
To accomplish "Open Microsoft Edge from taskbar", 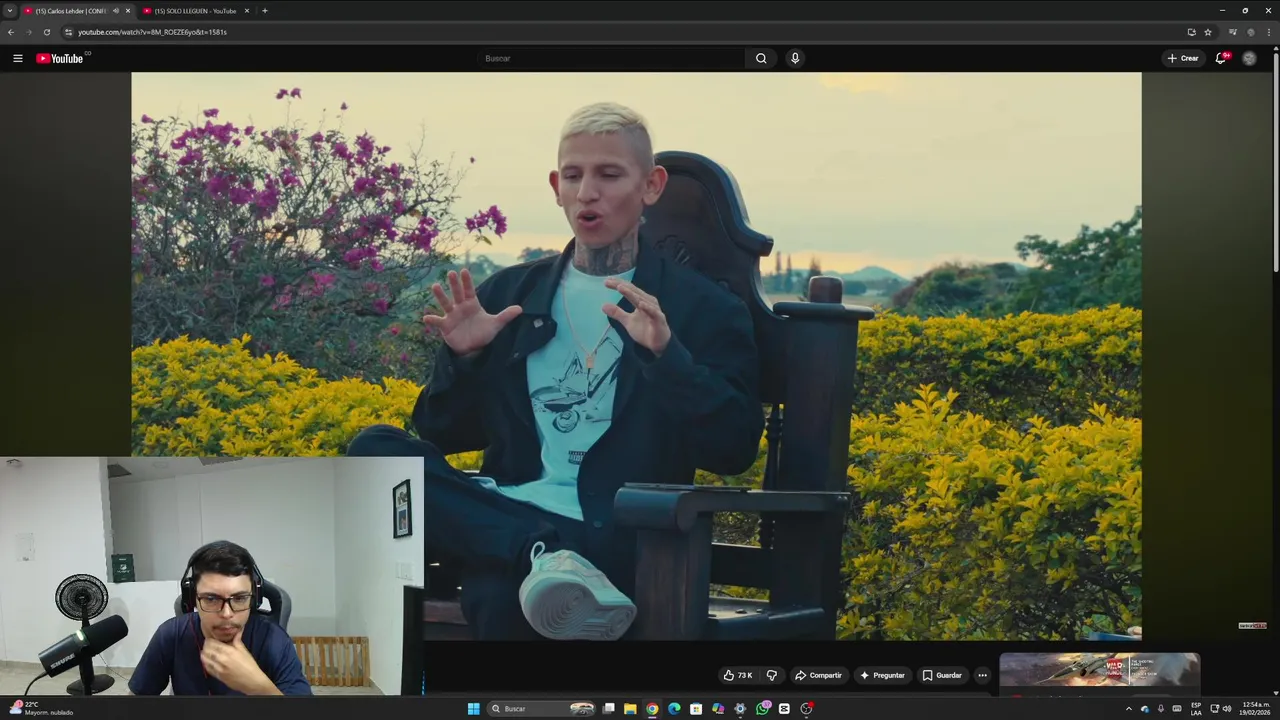I will (x=674, y=709).
